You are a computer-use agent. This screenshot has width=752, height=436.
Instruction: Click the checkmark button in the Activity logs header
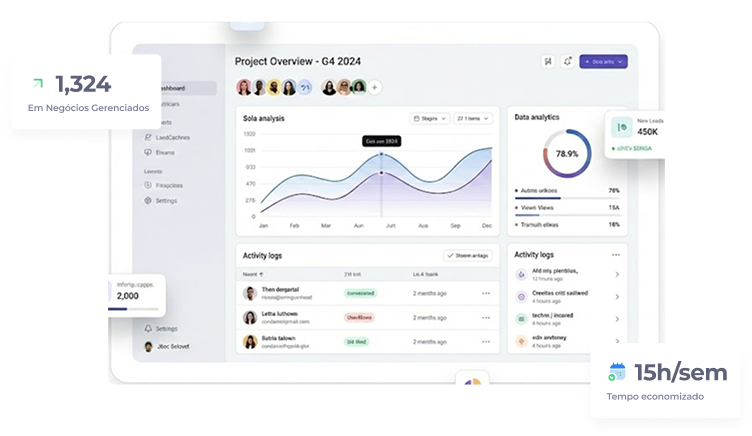click(x=468, y=256)
